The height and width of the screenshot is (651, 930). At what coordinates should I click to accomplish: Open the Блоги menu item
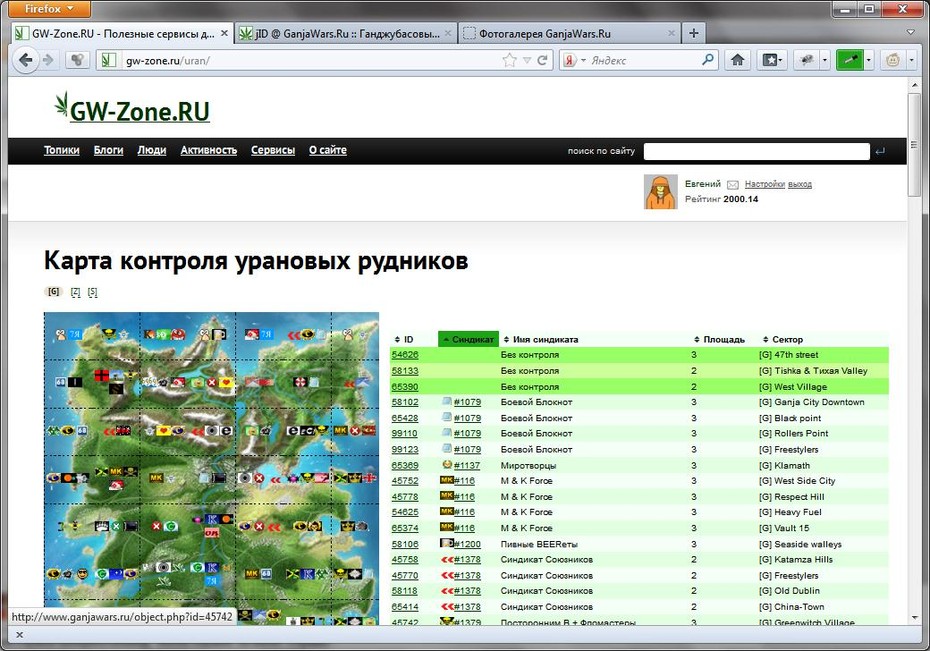coord(109,151)
